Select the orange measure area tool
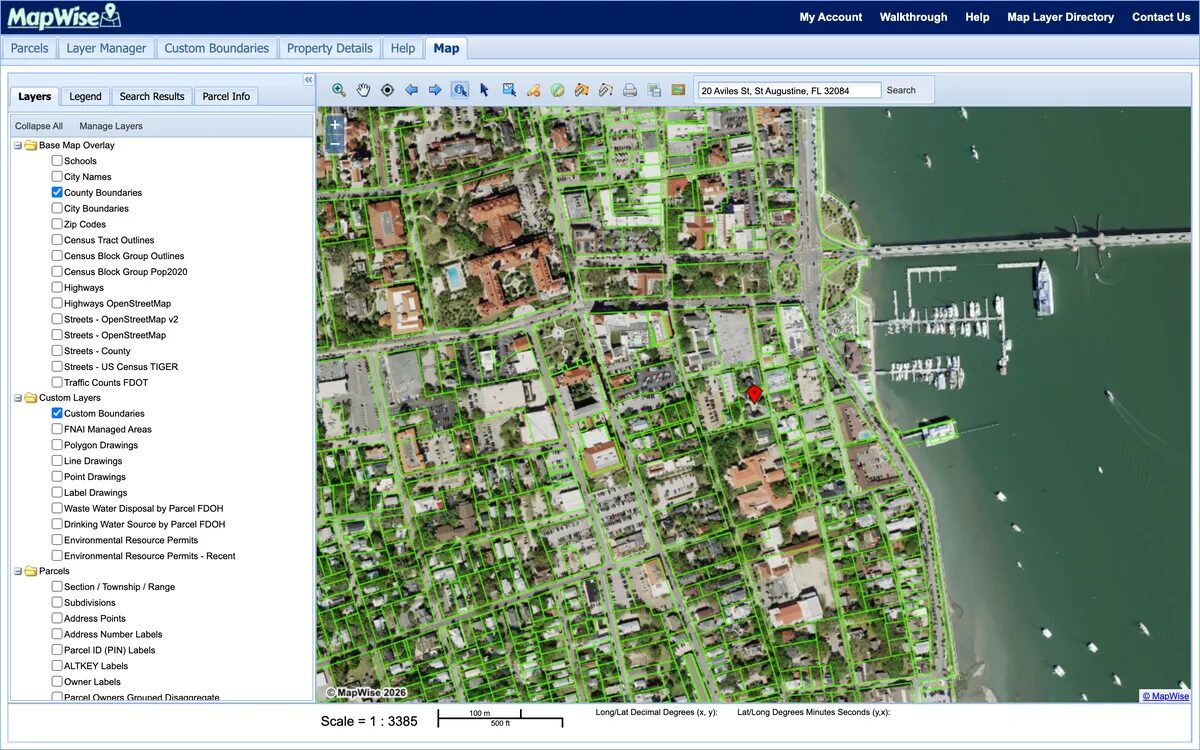Image resolution: width=1200 pixels, height=750 pixels. pyautogui.click(x=581, y=90)
